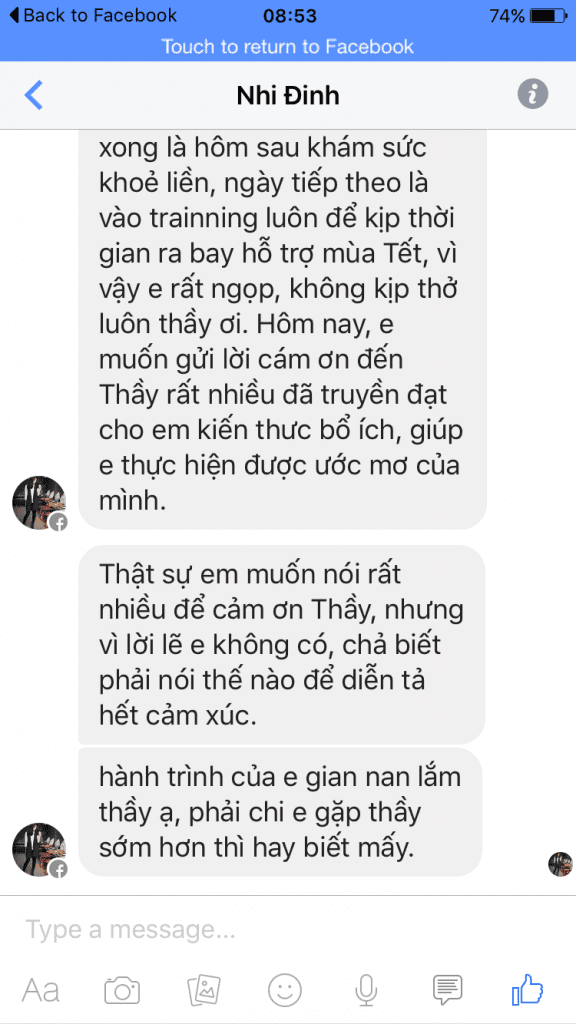Tap the Type a message field
The height and width of the screenshot is (1024, 576).
pos(288,929)
